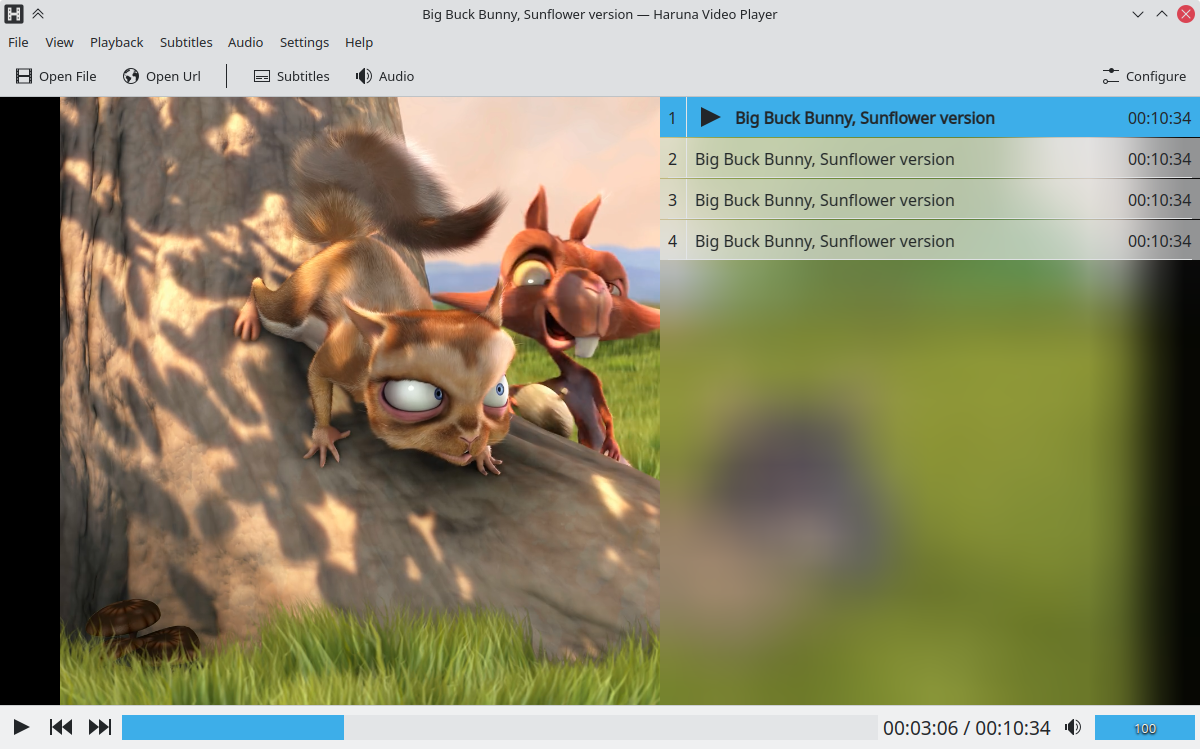Image resolution: width=1200 pixels, height=749 pixels.
Task: Adjust the volume slider showing 100
Action: pyautogui.click(x=1145, y=727)
